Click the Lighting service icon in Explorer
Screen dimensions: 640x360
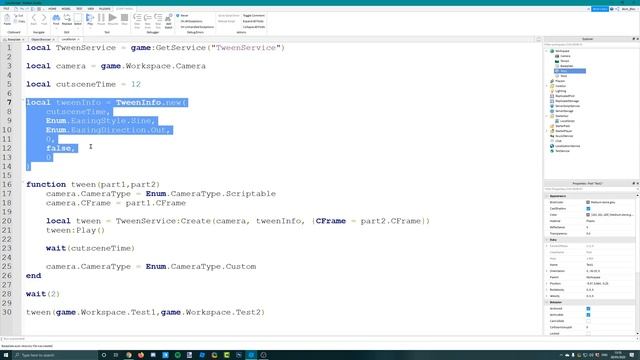click(x=552, y=91)
